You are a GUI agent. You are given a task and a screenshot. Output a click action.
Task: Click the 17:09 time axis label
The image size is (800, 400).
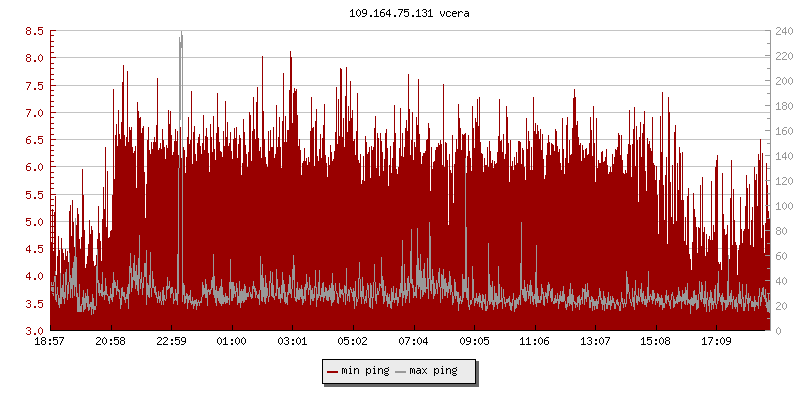[716, 342]
